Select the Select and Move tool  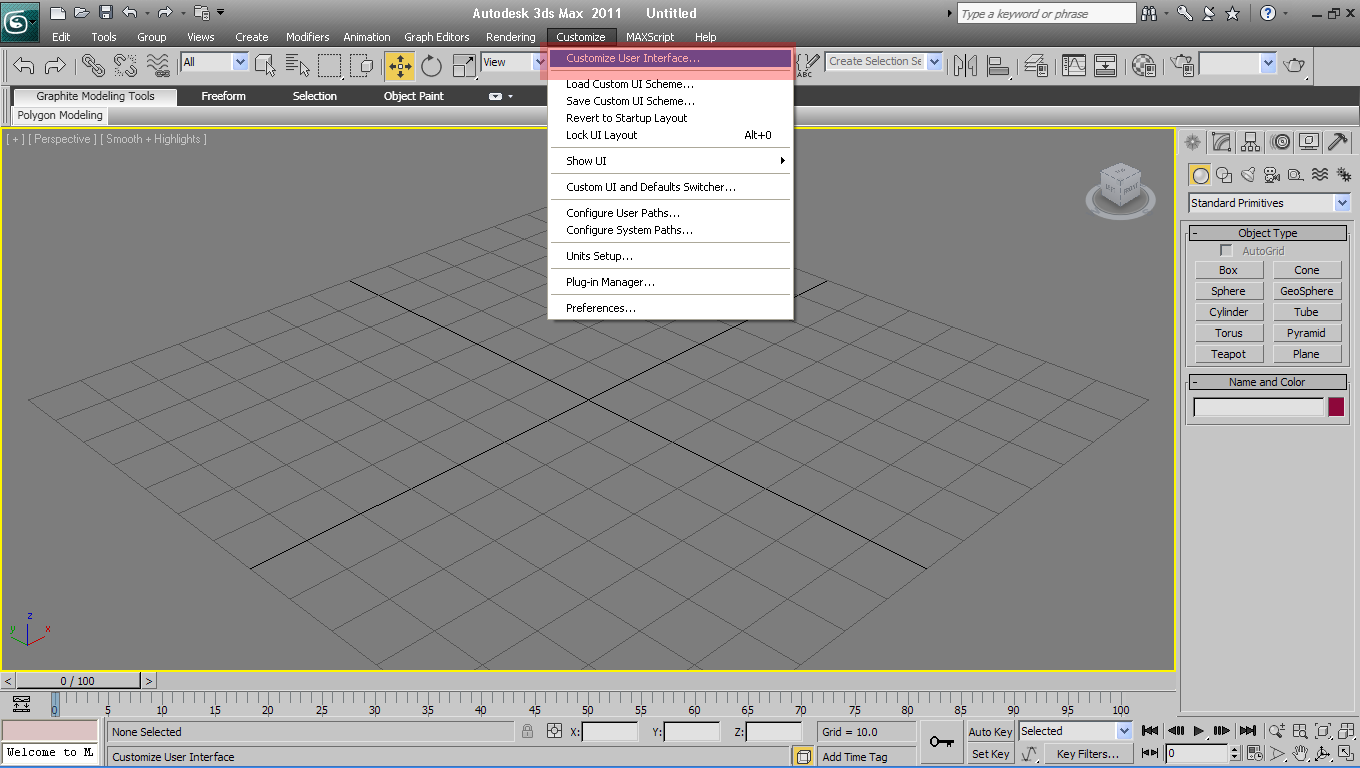tap(399, 64)
